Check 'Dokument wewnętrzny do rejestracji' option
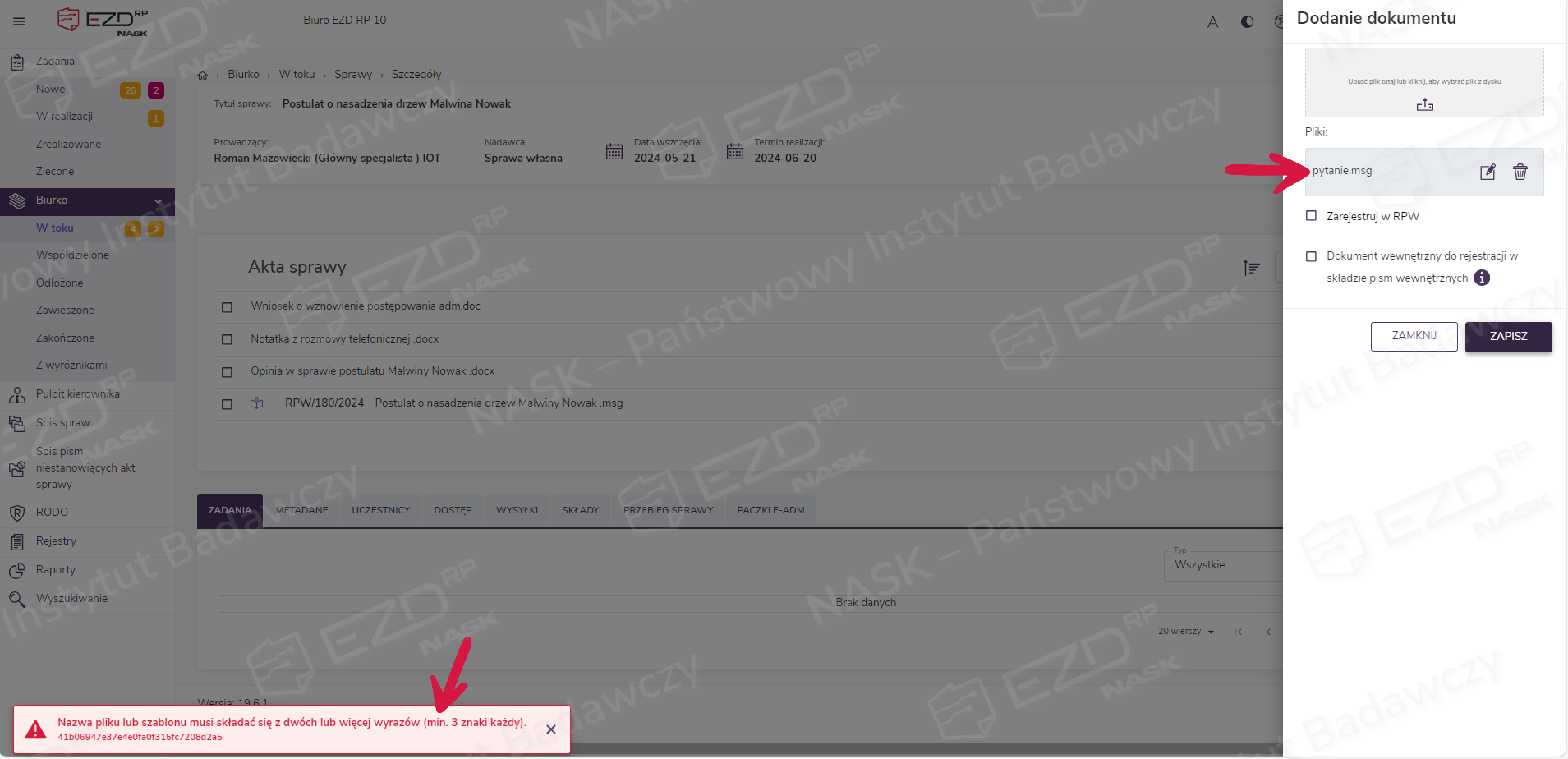Image resolution: width=1568 pixels, height=759 pixels. (1311, 256)
